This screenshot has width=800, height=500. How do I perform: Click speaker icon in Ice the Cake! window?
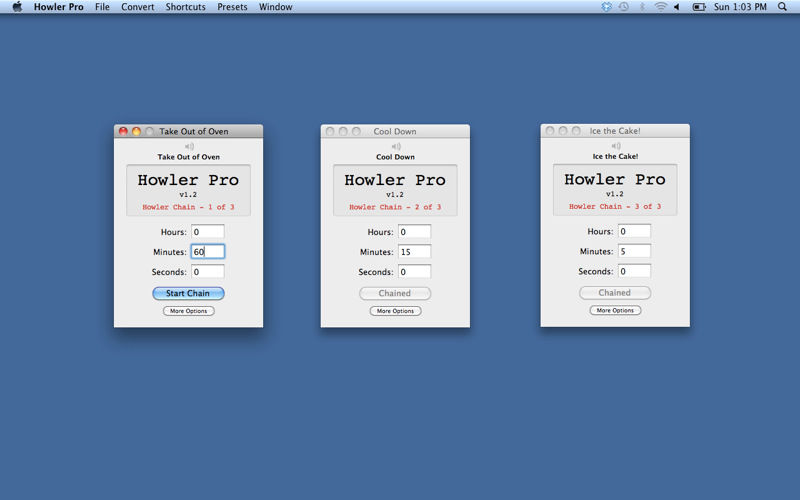click(616, 146)
